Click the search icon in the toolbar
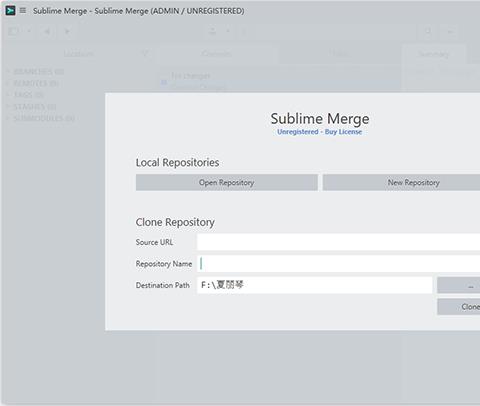Image resolution: width=480 pixels, height=406 pixels. [x=428, y=31]
